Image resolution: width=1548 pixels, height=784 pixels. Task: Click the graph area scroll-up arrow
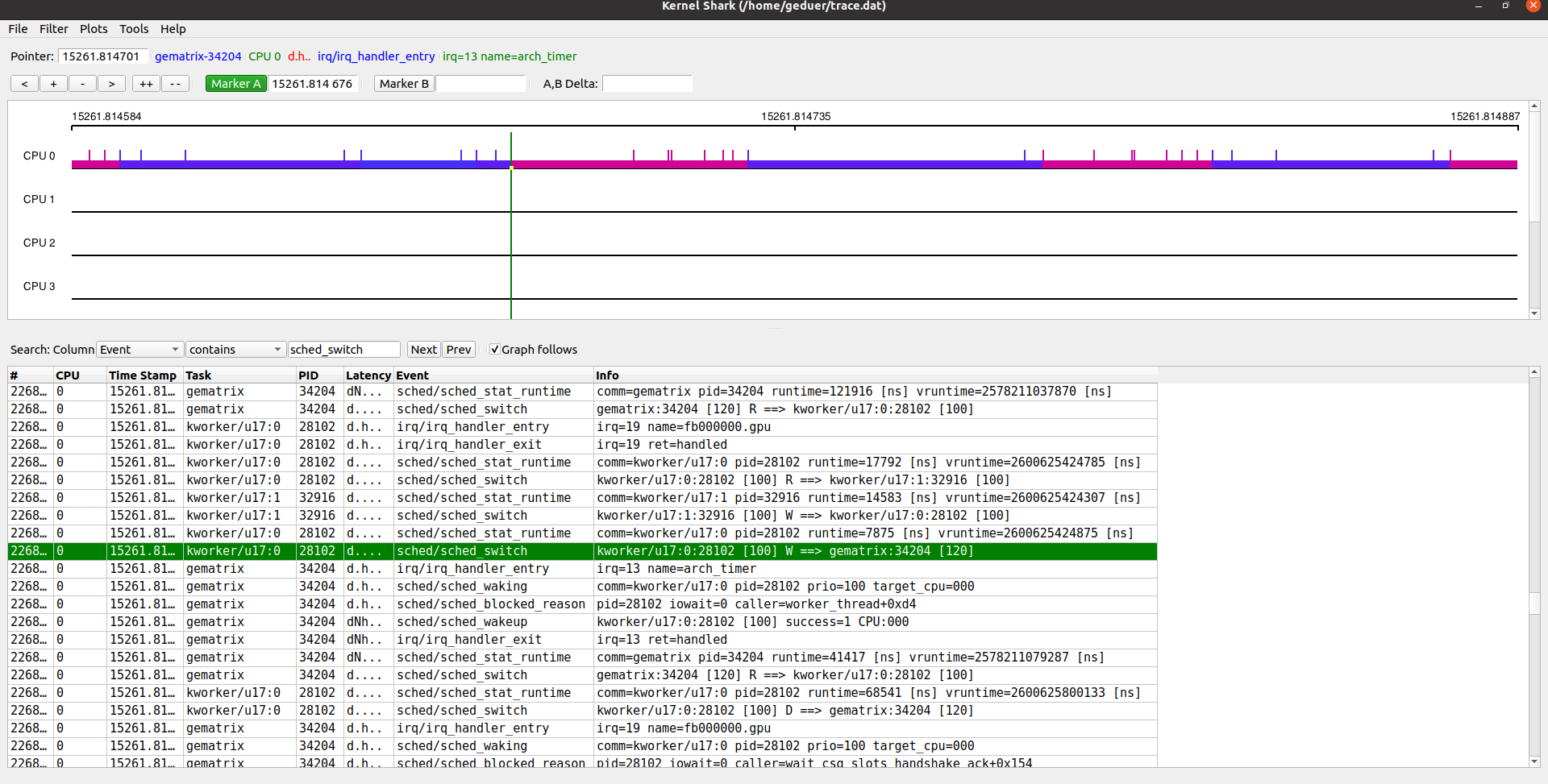1534,106
